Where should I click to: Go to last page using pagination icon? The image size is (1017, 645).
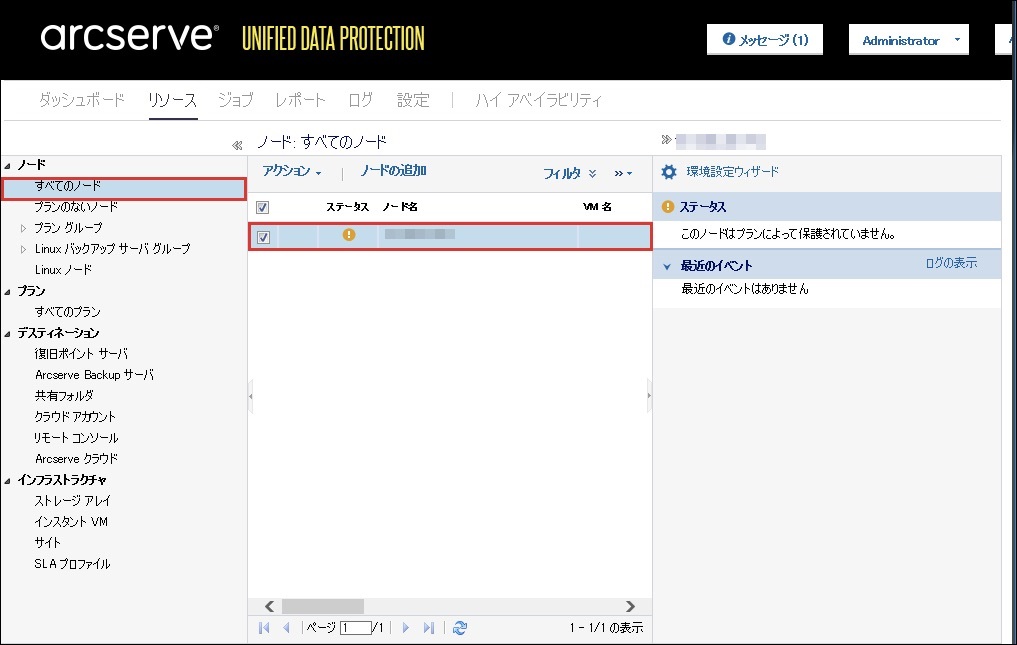[x=429, y=628]
